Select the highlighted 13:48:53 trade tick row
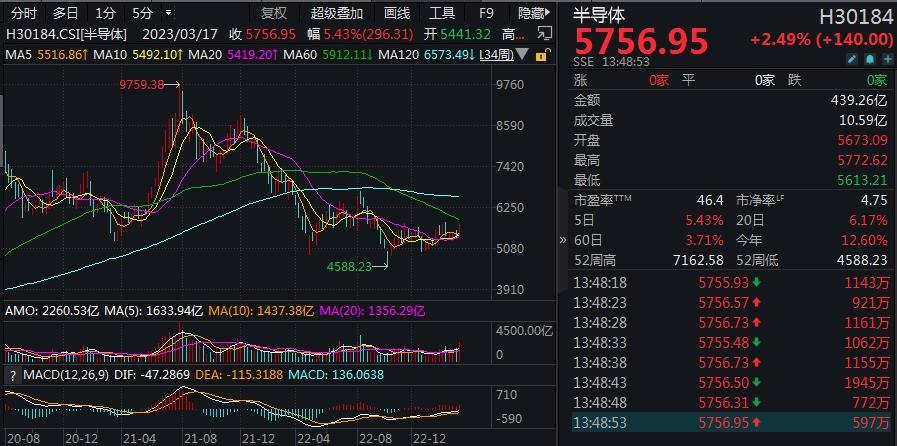 [732, 423]
